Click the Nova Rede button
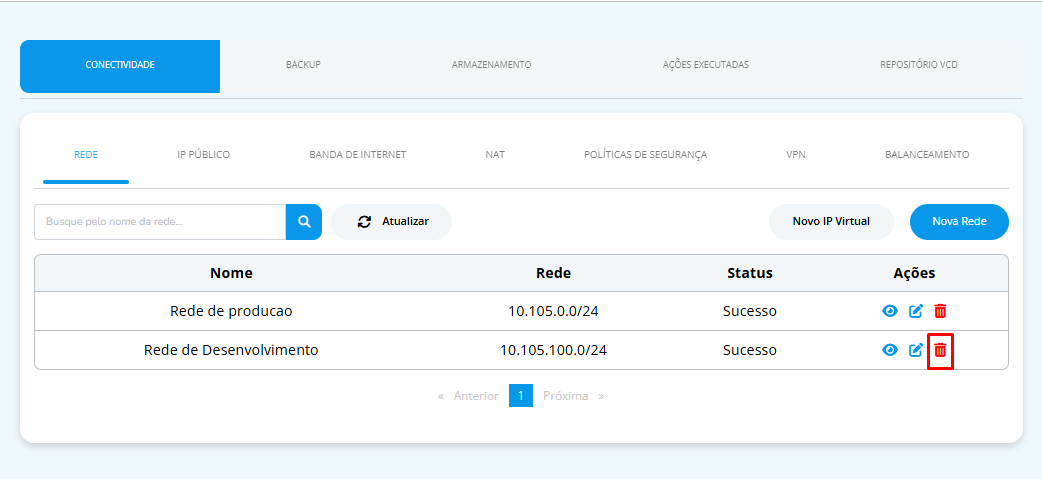Viewport: 1042px width, 479px height. coord(959,222)
